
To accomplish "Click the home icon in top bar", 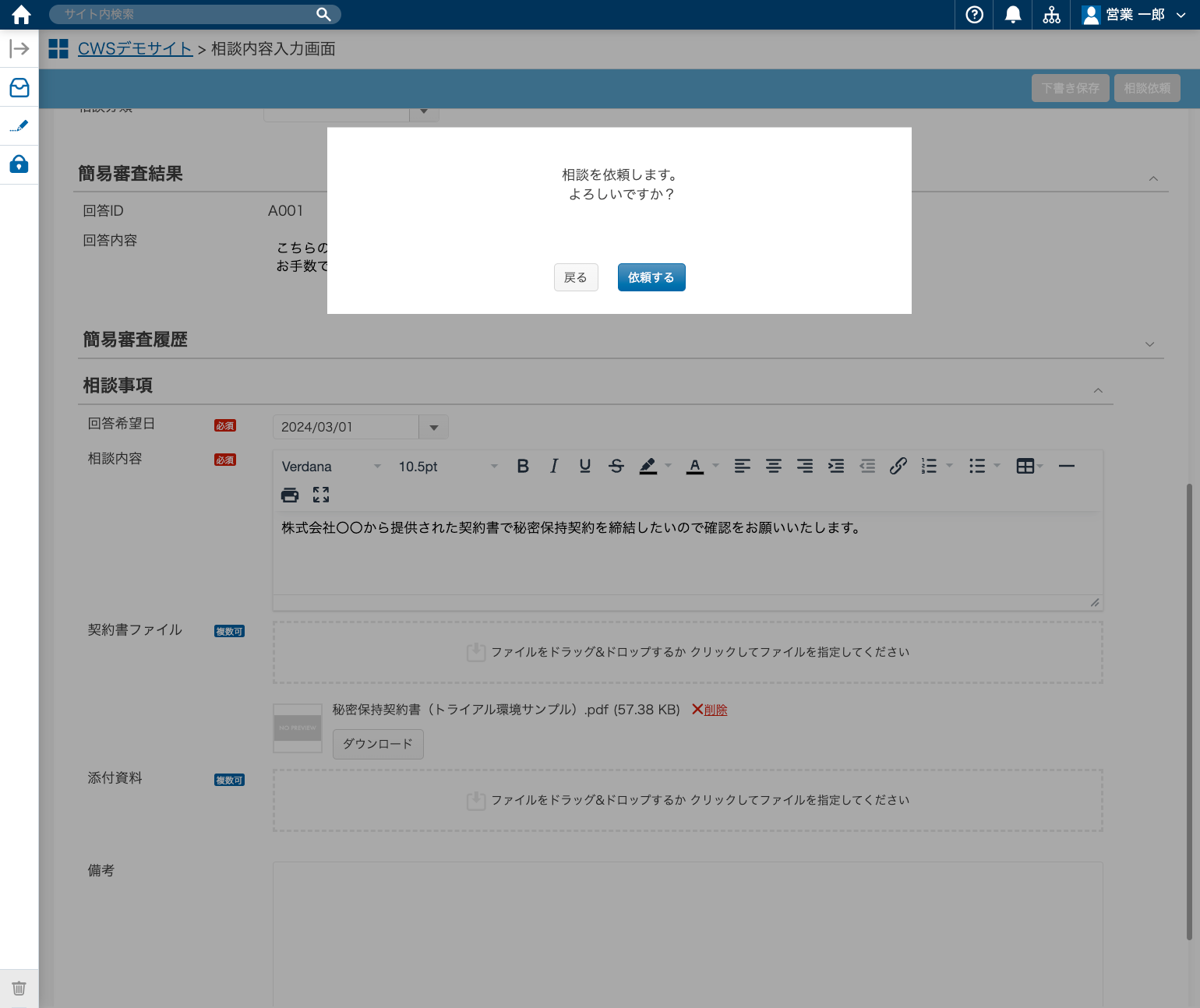I will click(21, 15).
